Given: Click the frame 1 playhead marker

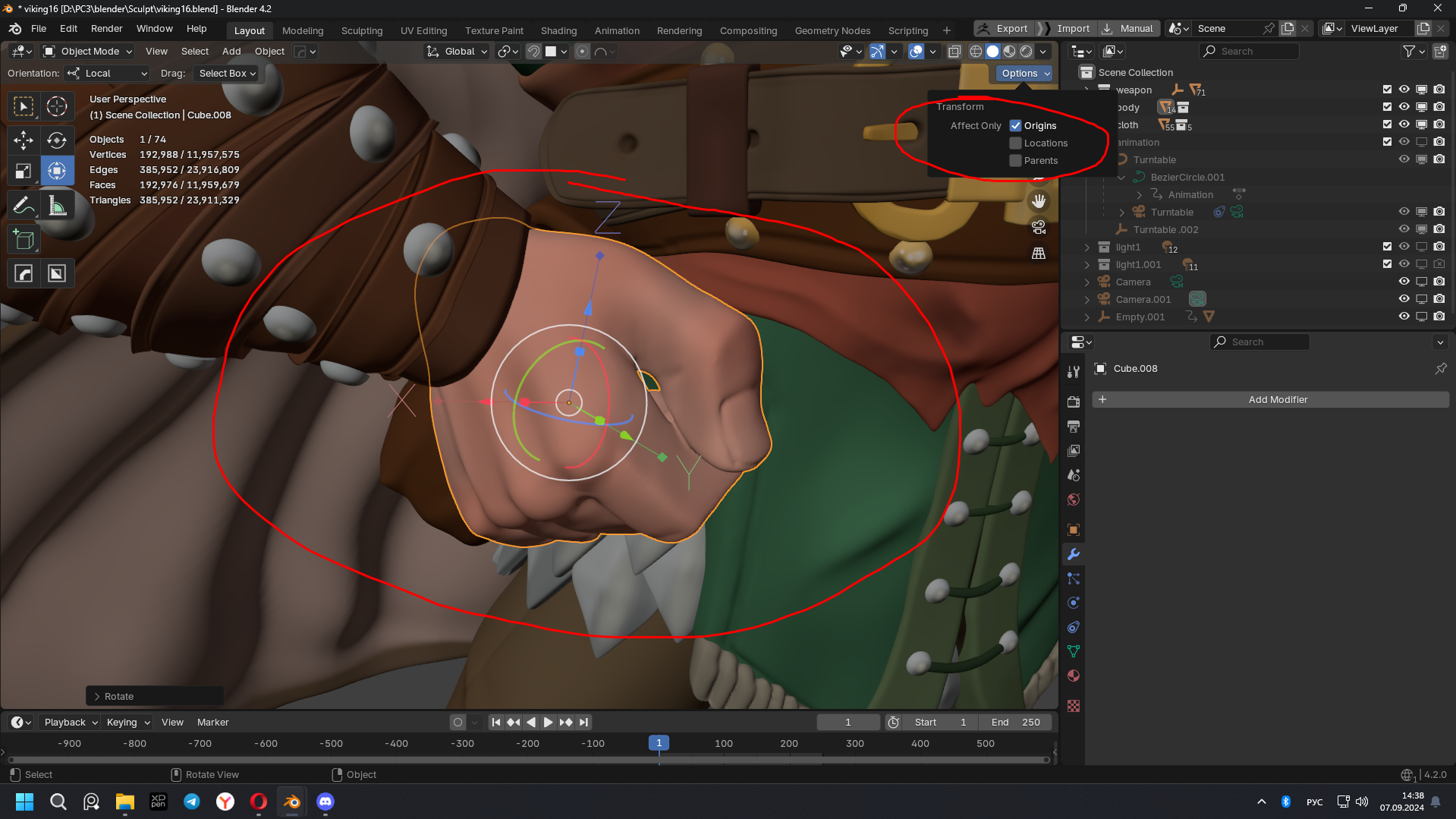Looking at the screenshot, I should (659, 744).
